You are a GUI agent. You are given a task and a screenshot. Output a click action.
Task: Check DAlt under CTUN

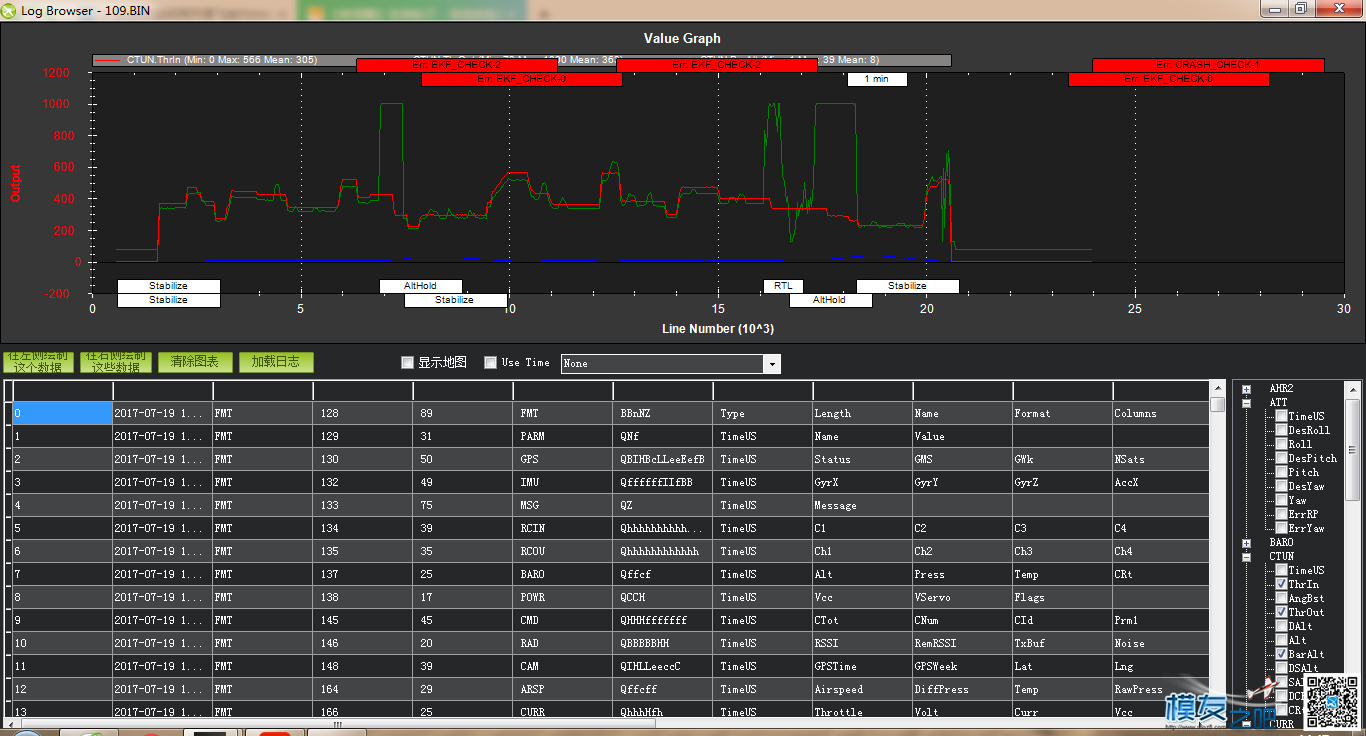tap(1281, 626)
